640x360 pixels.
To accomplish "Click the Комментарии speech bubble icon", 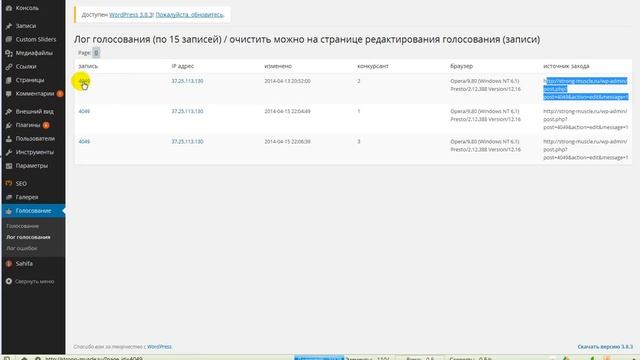I will pos(9,94).
